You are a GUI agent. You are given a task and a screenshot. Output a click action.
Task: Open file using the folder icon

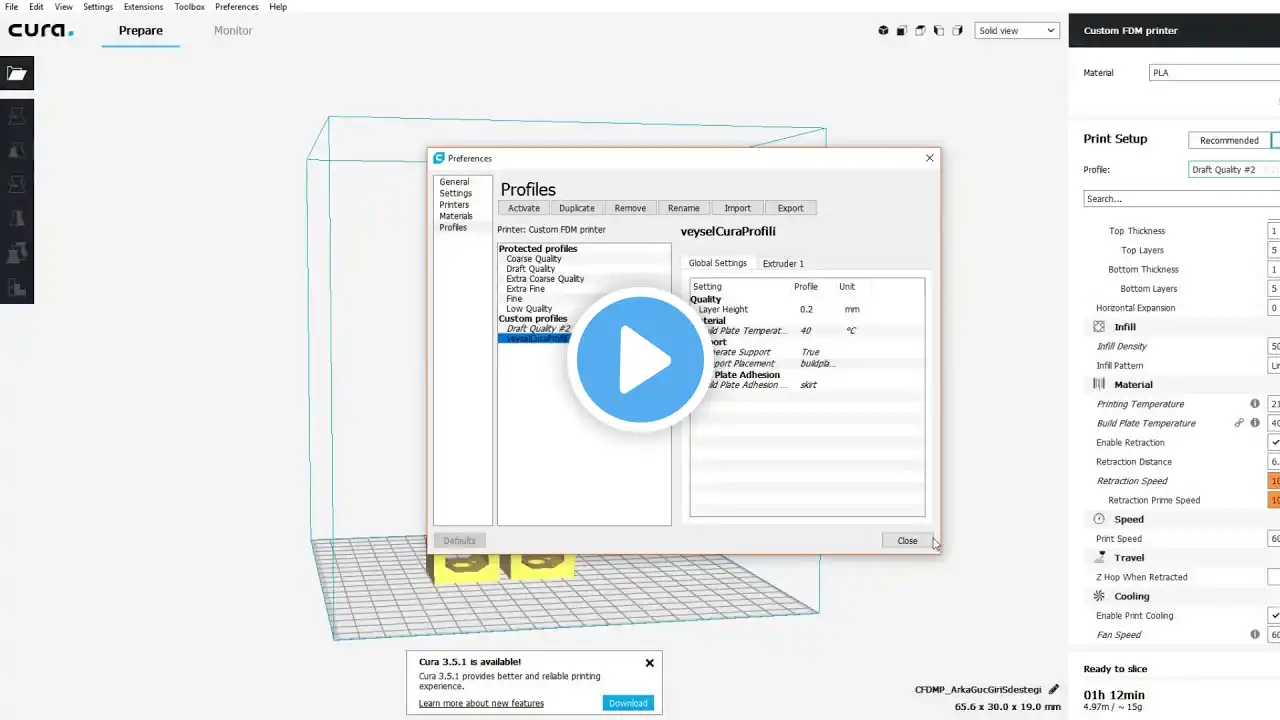[17, 73]
